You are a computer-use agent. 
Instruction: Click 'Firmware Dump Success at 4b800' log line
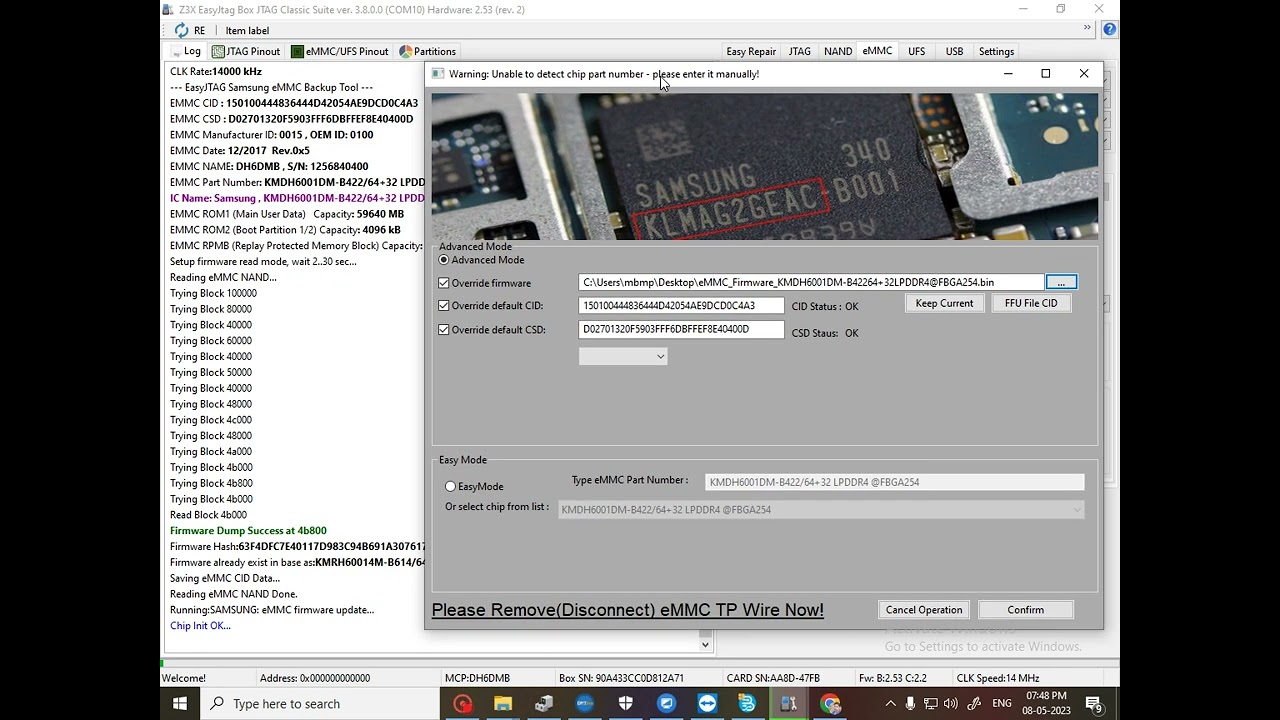[248, 531]
